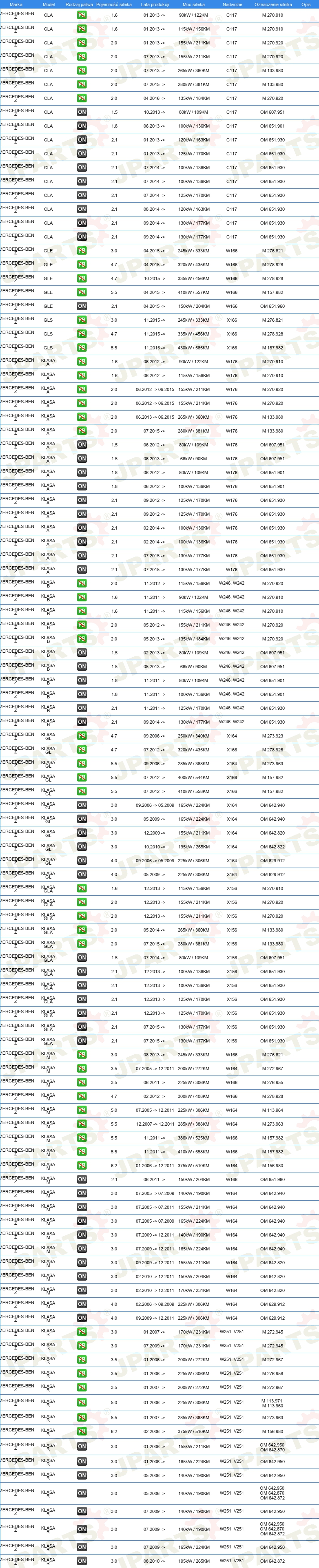
Task: Click the Oznaczenie silnika column header
Action: tap(273, 4)
